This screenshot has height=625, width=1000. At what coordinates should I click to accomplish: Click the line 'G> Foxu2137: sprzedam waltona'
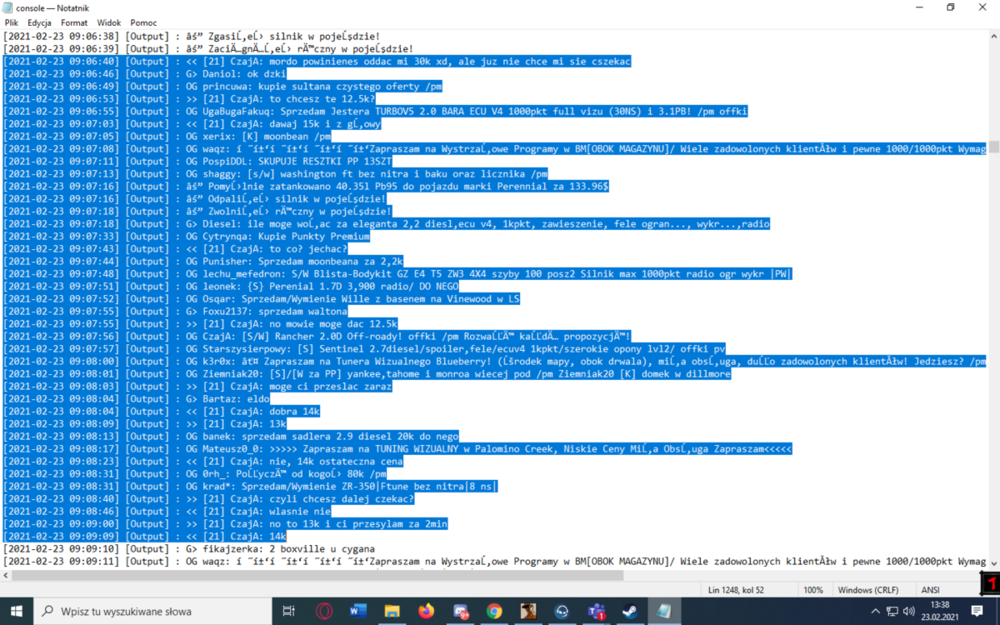click(175, 311)
